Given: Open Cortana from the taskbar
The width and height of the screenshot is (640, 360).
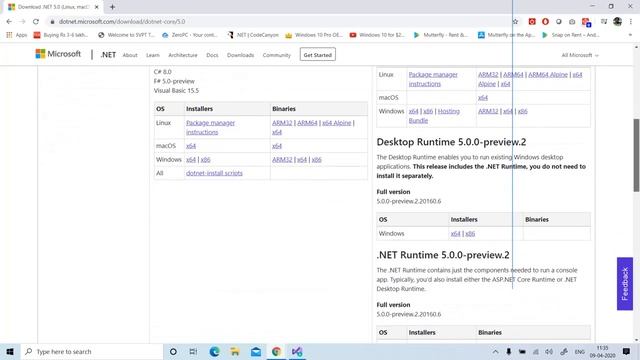Looking at the screenshot, I should [x=173, y=351].
